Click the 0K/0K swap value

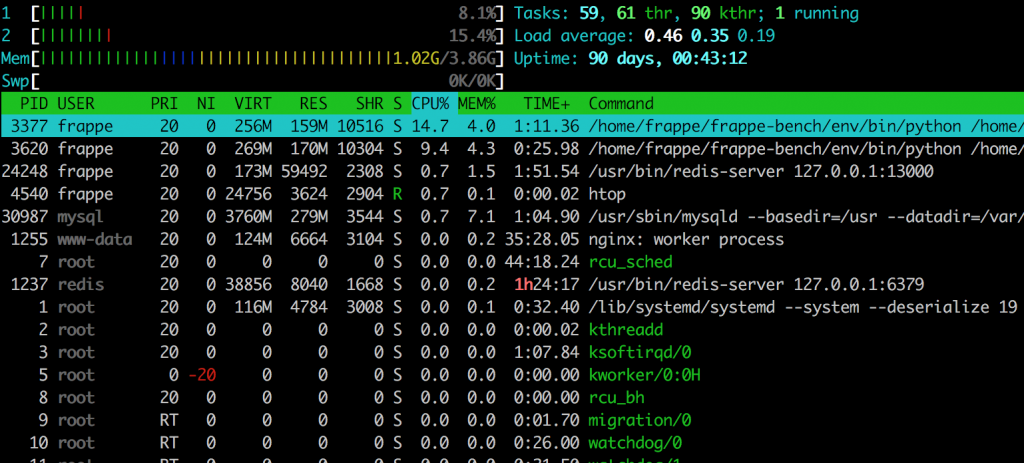(x=472, y=82)
